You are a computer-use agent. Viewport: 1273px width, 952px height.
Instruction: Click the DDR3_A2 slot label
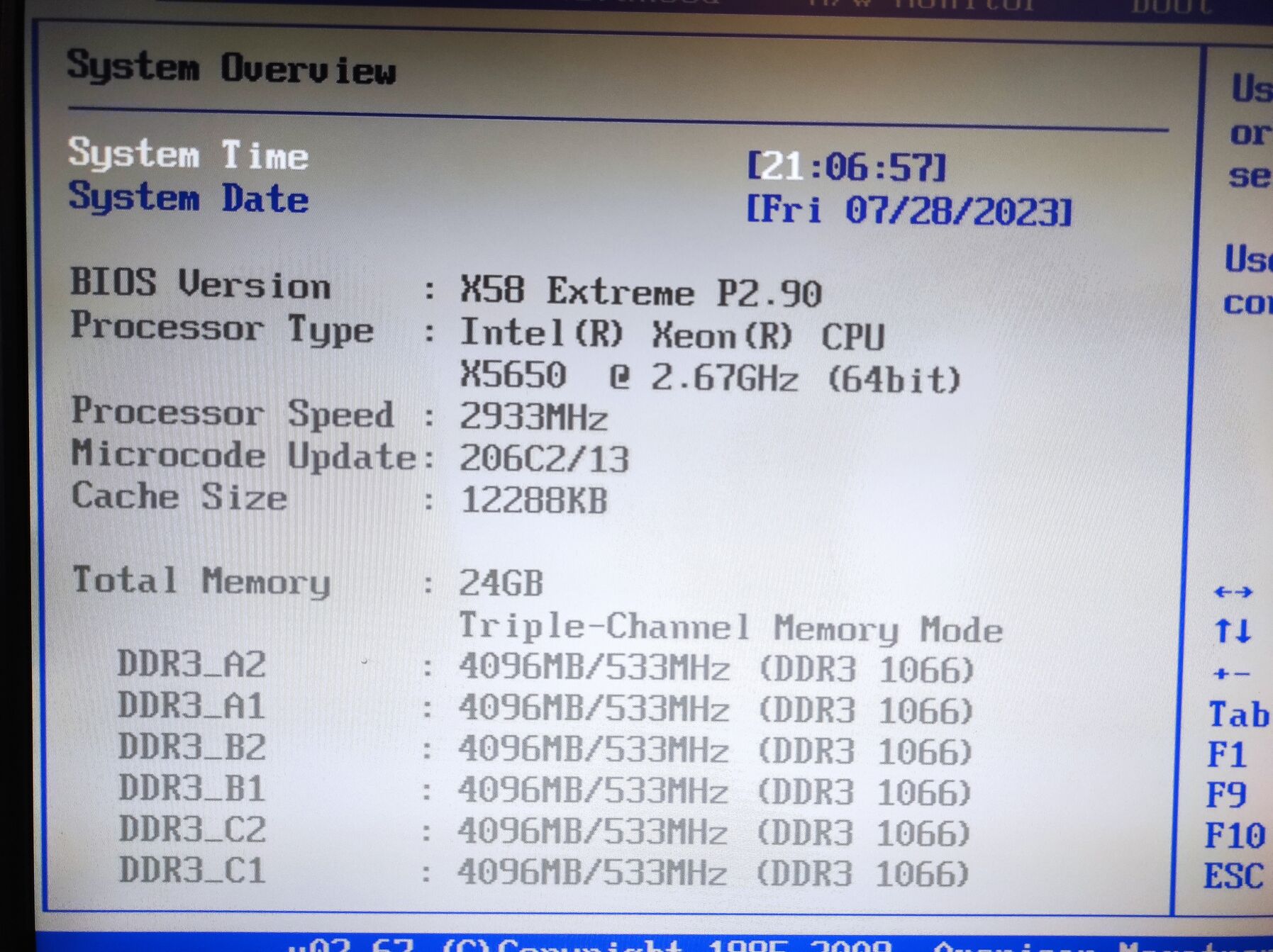(x=191, y=665)
